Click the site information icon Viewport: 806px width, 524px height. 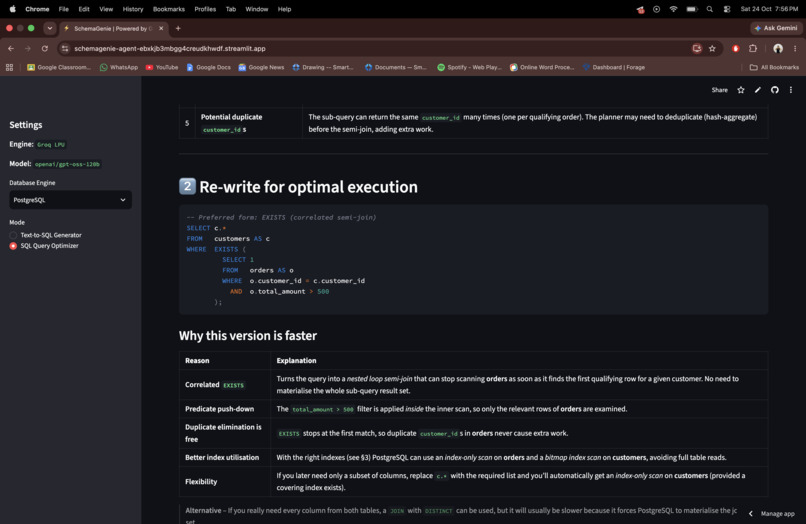coord(65,48)
